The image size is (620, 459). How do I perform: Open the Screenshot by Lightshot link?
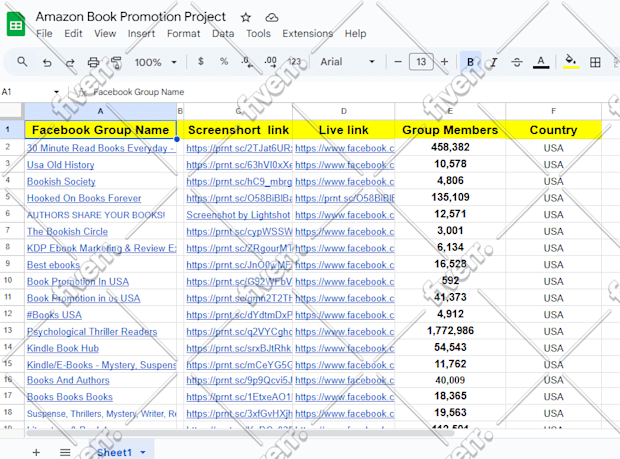tap(238, 215)
